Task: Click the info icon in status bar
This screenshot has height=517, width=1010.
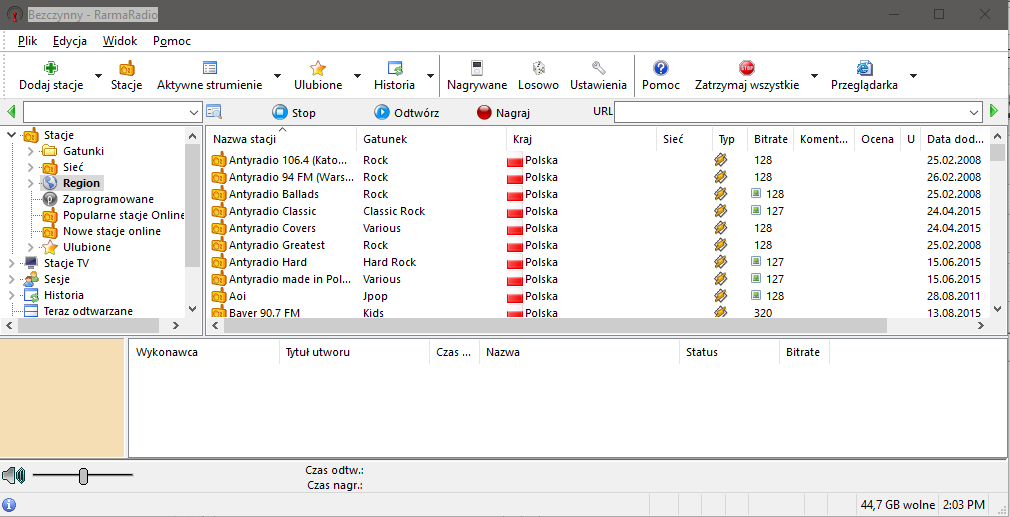Action: [10, 505]
